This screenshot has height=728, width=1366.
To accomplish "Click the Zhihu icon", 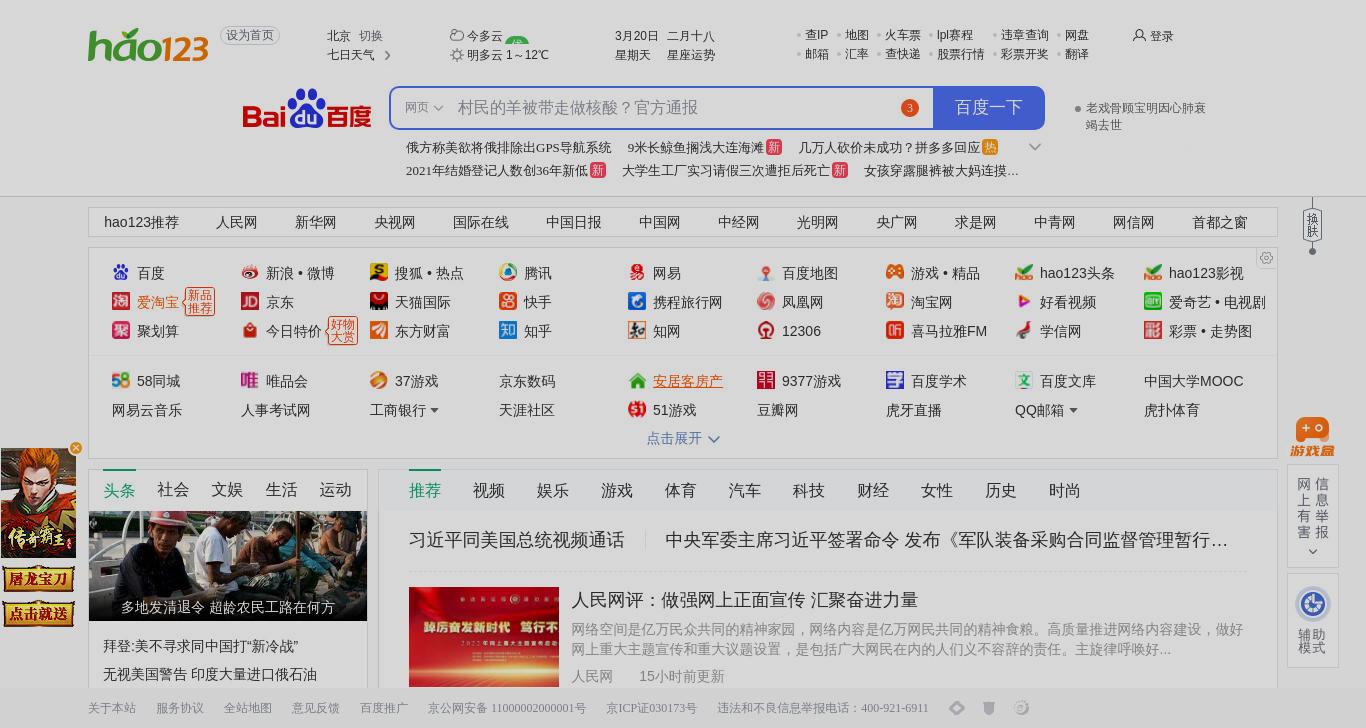I will tap(508, 330).
